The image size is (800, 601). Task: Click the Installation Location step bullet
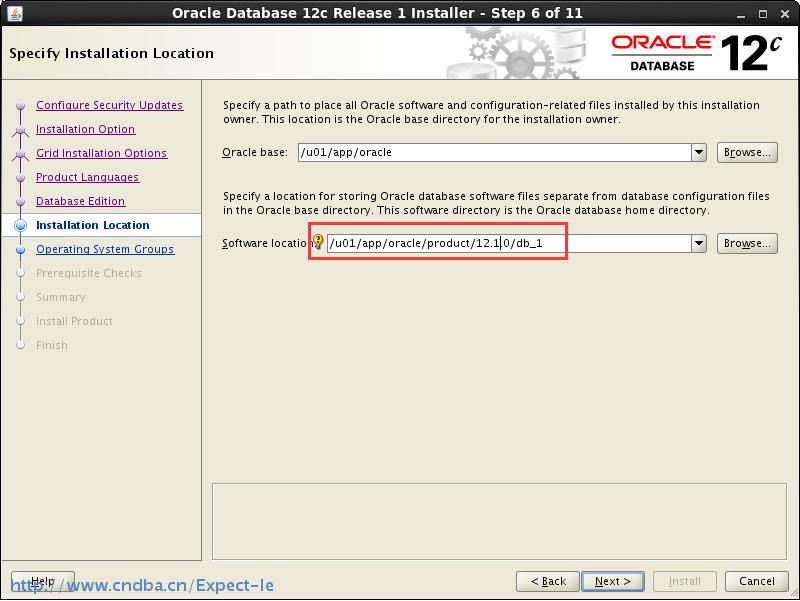coord(20,226)
